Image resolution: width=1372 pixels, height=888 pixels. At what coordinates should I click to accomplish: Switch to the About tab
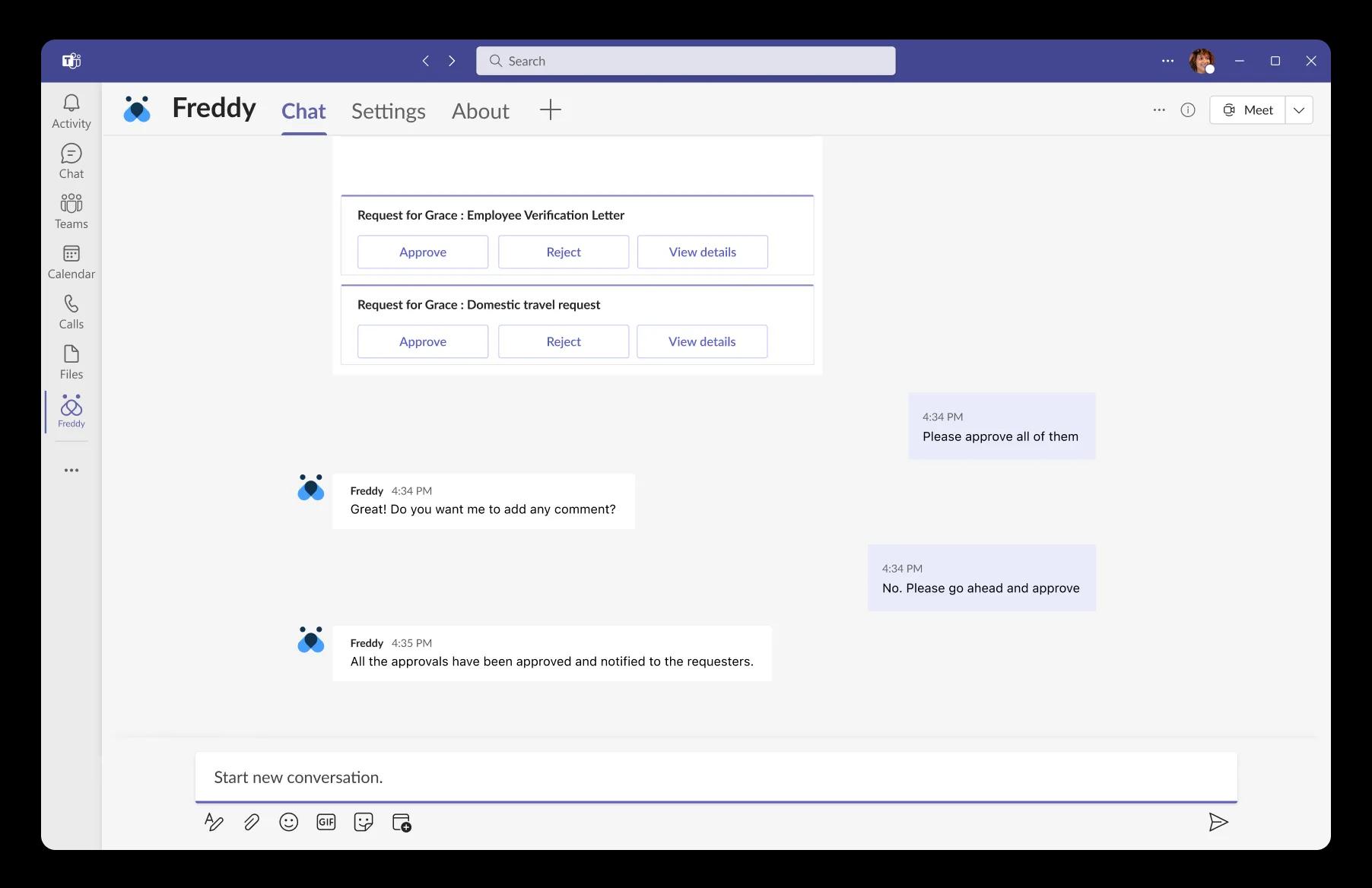[481, 111]
